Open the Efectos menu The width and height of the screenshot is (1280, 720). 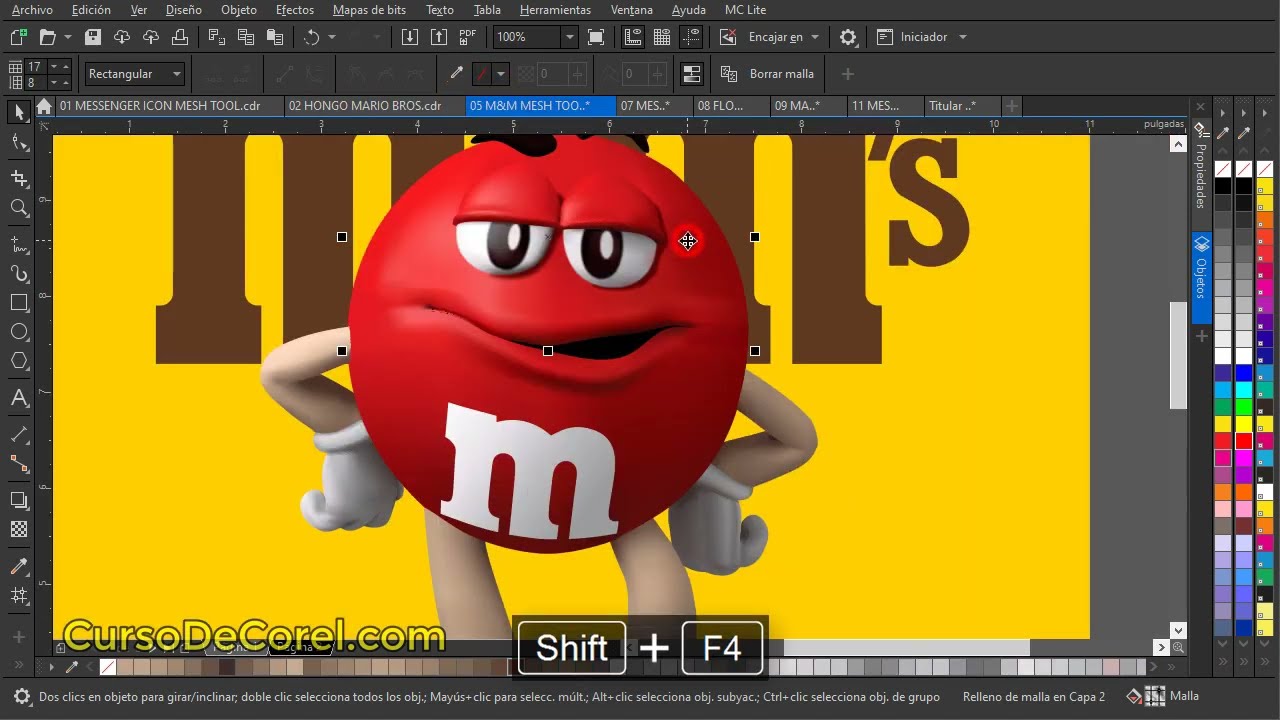(295, 10)
